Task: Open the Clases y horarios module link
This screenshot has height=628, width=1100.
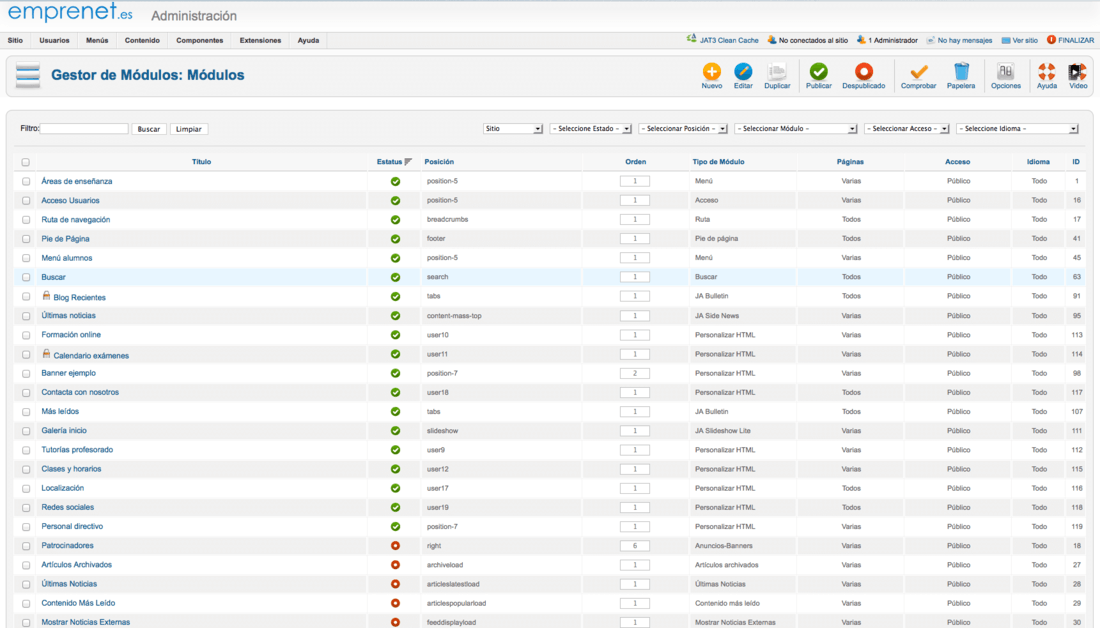Action: (71, 469)
